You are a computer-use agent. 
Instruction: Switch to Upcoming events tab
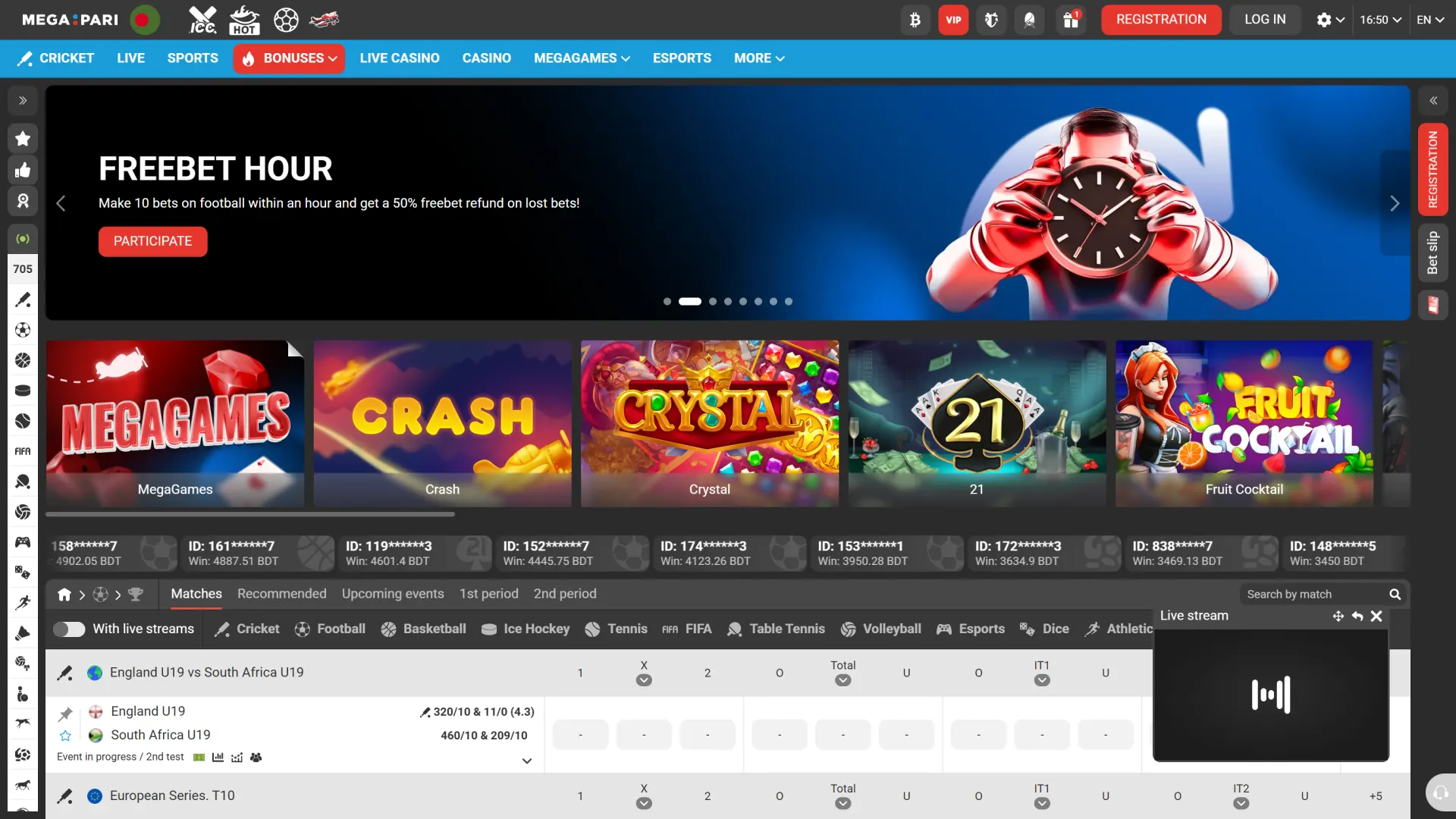(393, 594)
